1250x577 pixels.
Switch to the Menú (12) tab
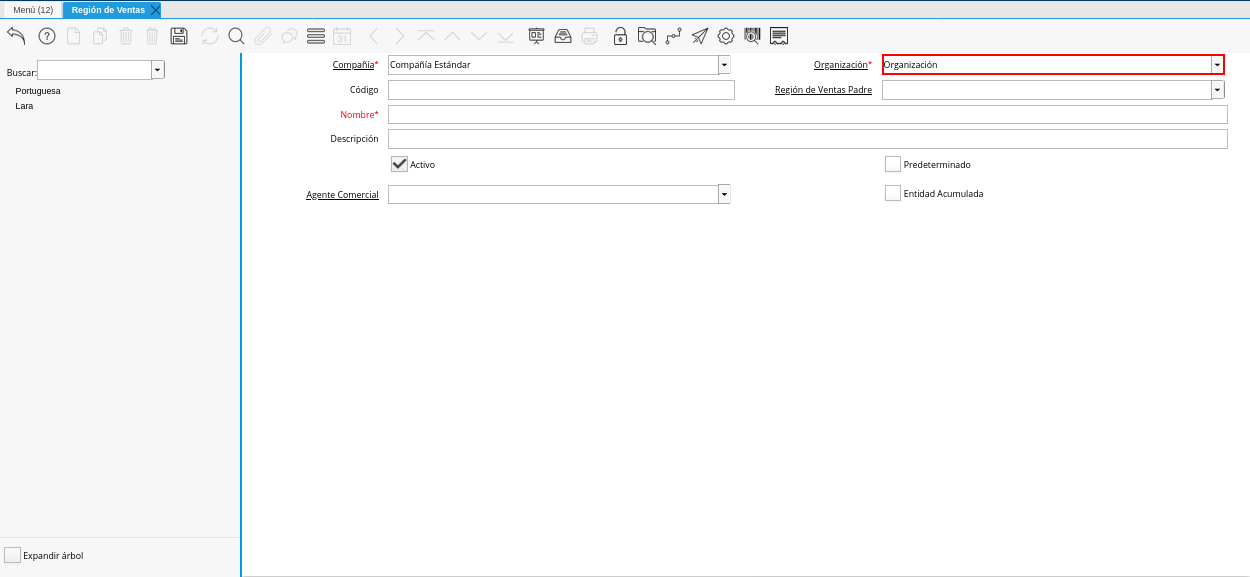(x=33, y=10)
